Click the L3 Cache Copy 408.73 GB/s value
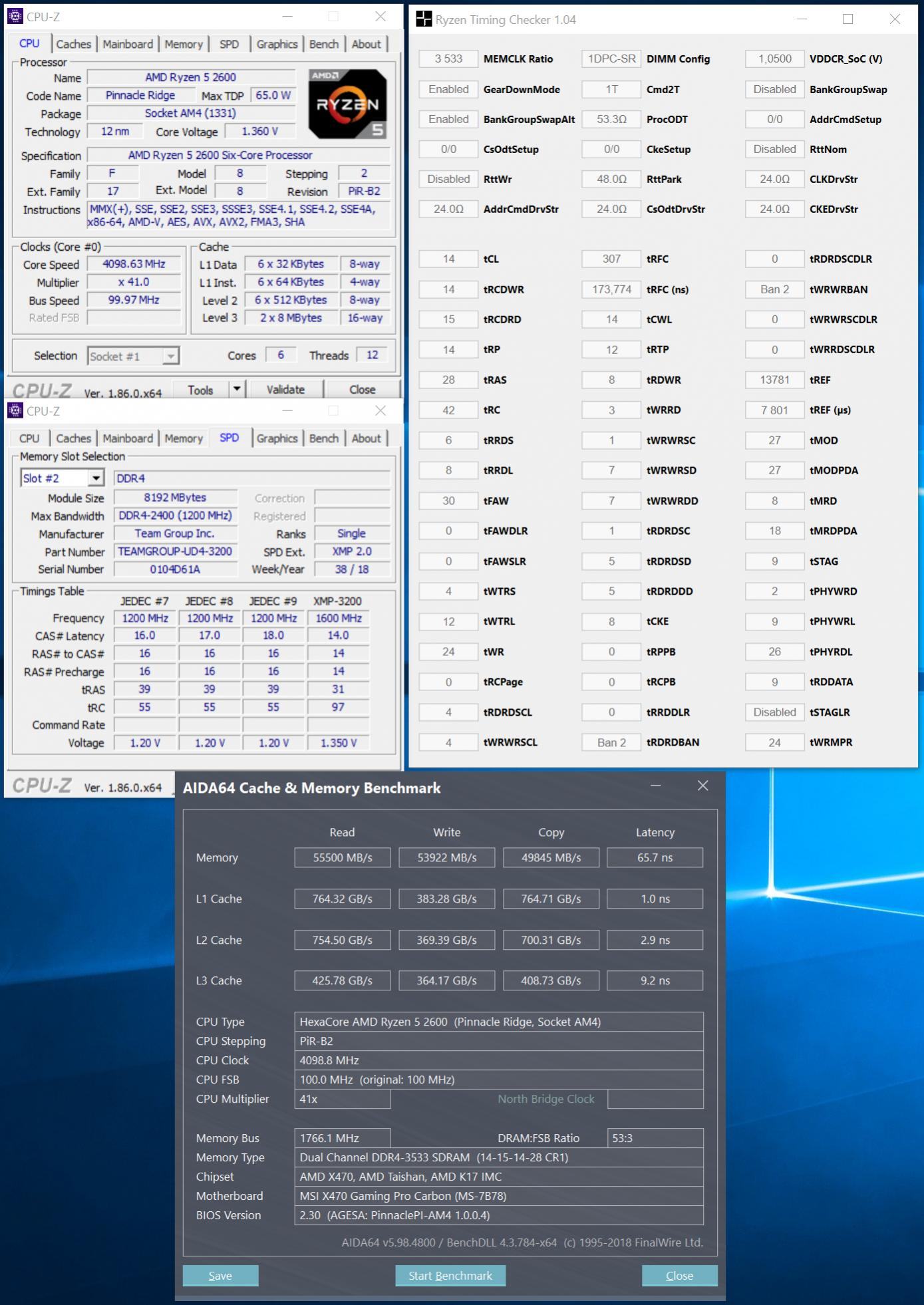 tap(551, 980)
